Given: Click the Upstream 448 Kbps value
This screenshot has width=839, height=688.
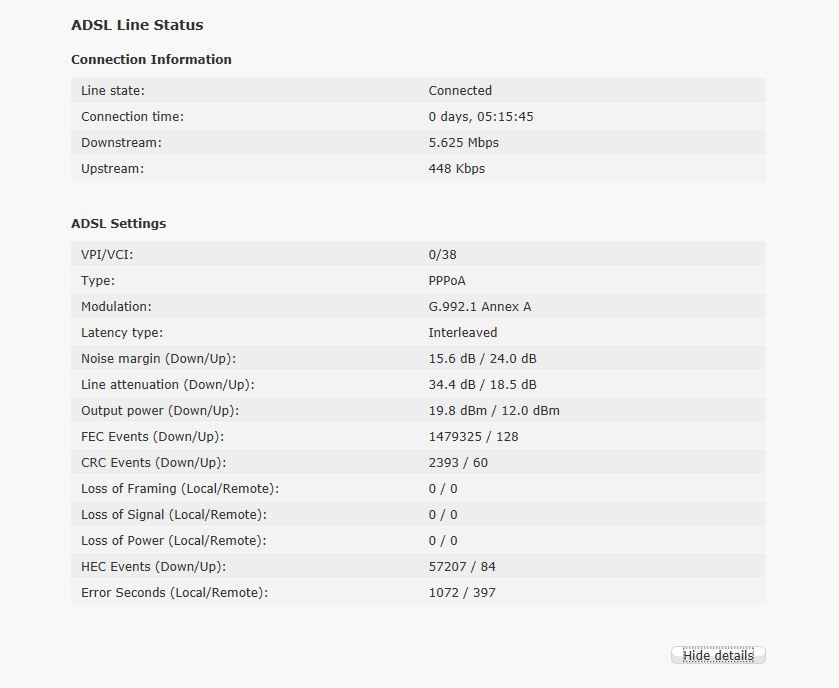Looking at the screenshot, I should point(457,169).
